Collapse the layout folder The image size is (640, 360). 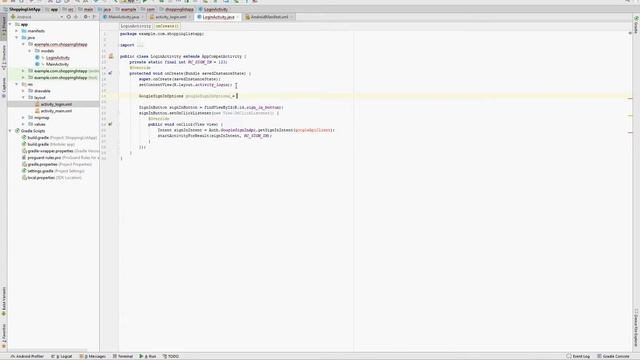pyautogui.click(x=24, y=98)
